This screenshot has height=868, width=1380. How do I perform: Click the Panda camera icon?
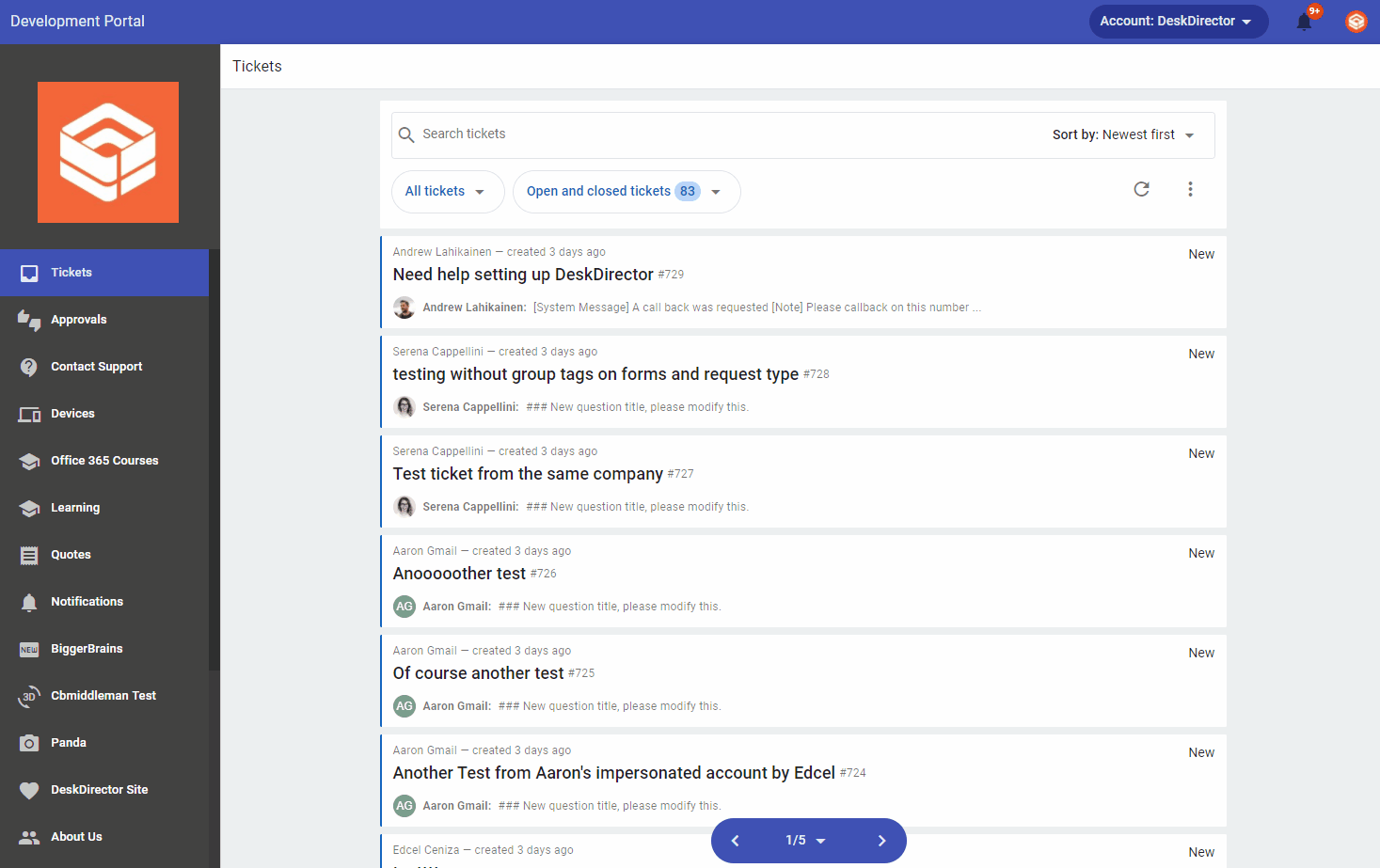coord(29,743)
